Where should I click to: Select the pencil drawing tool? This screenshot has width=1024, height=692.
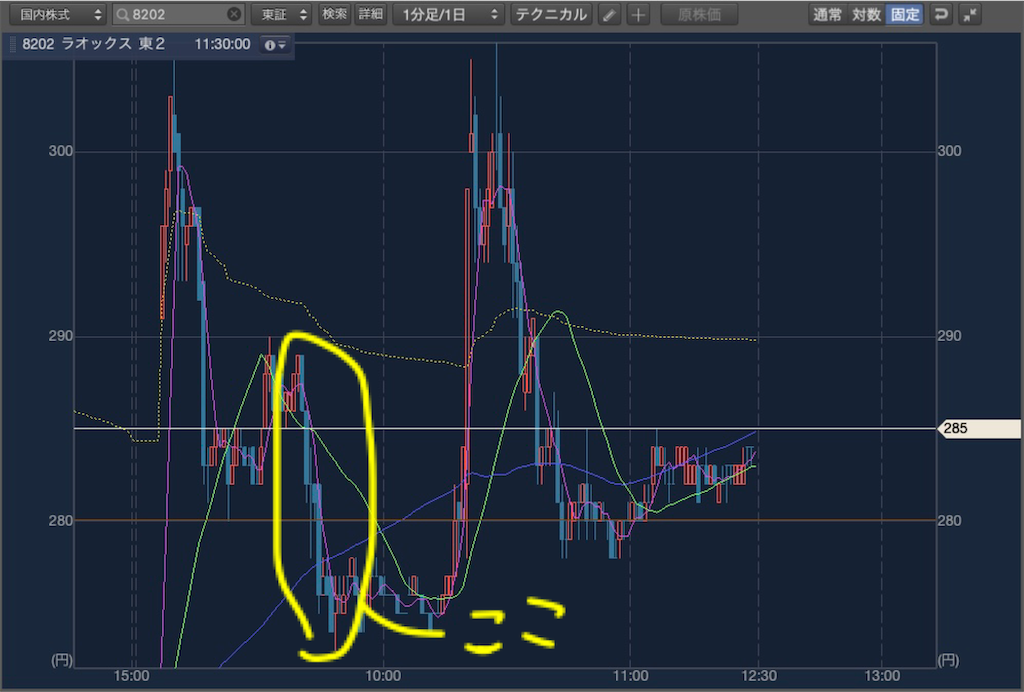click(x=609, y=14)
